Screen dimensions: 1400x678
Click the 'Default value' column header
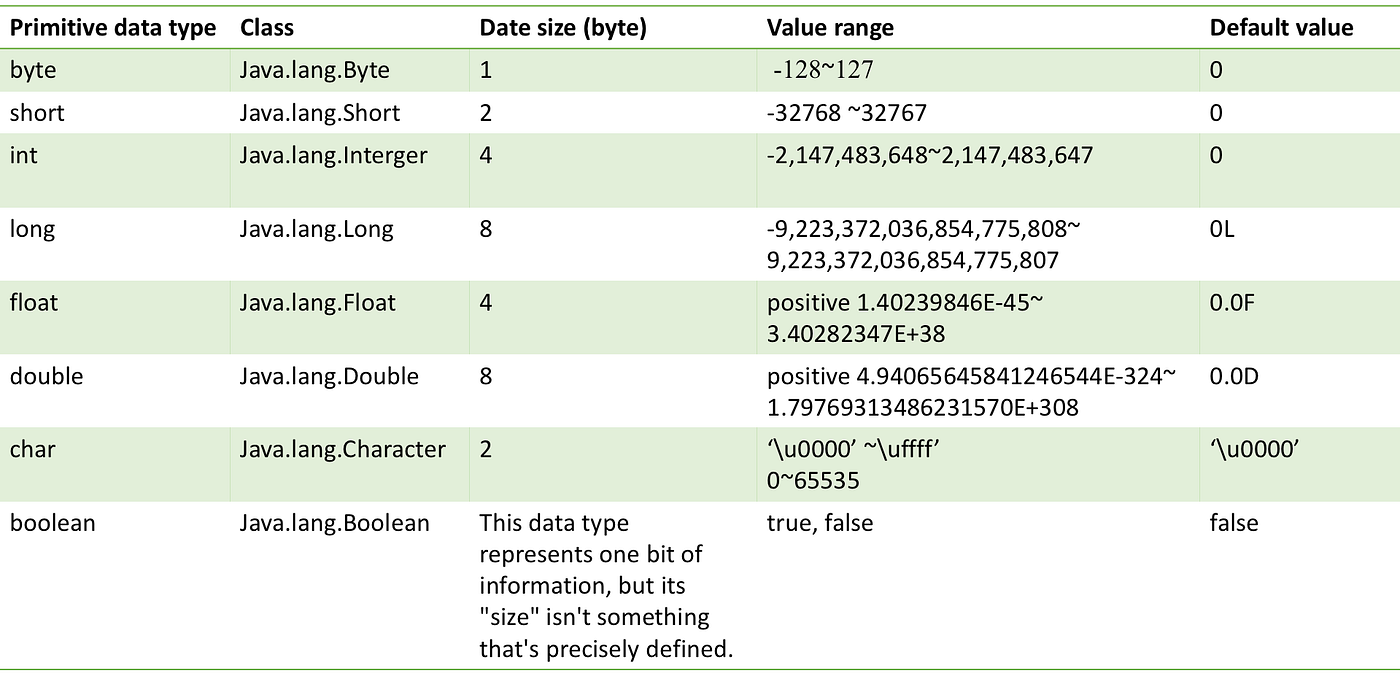coord(1281,28)
